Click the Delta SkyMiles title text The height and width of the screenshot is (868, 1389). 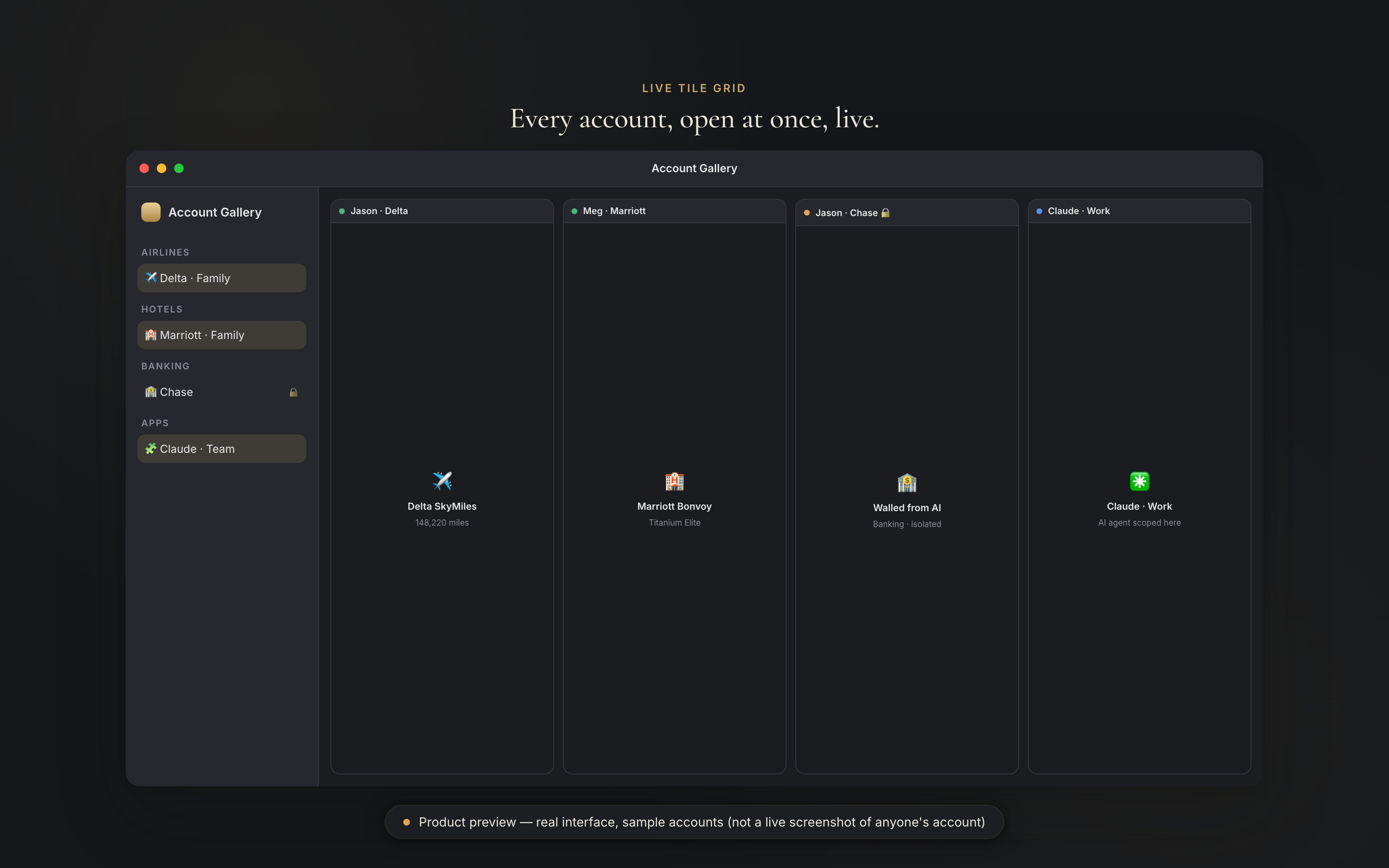click(442, 506)
